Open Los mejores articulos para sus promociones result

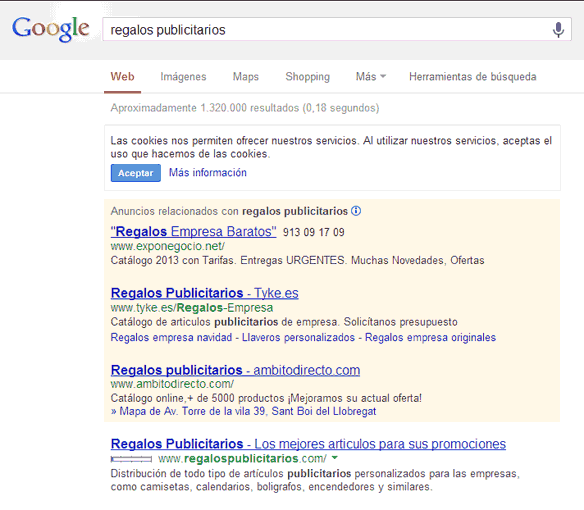pos(308,444)
